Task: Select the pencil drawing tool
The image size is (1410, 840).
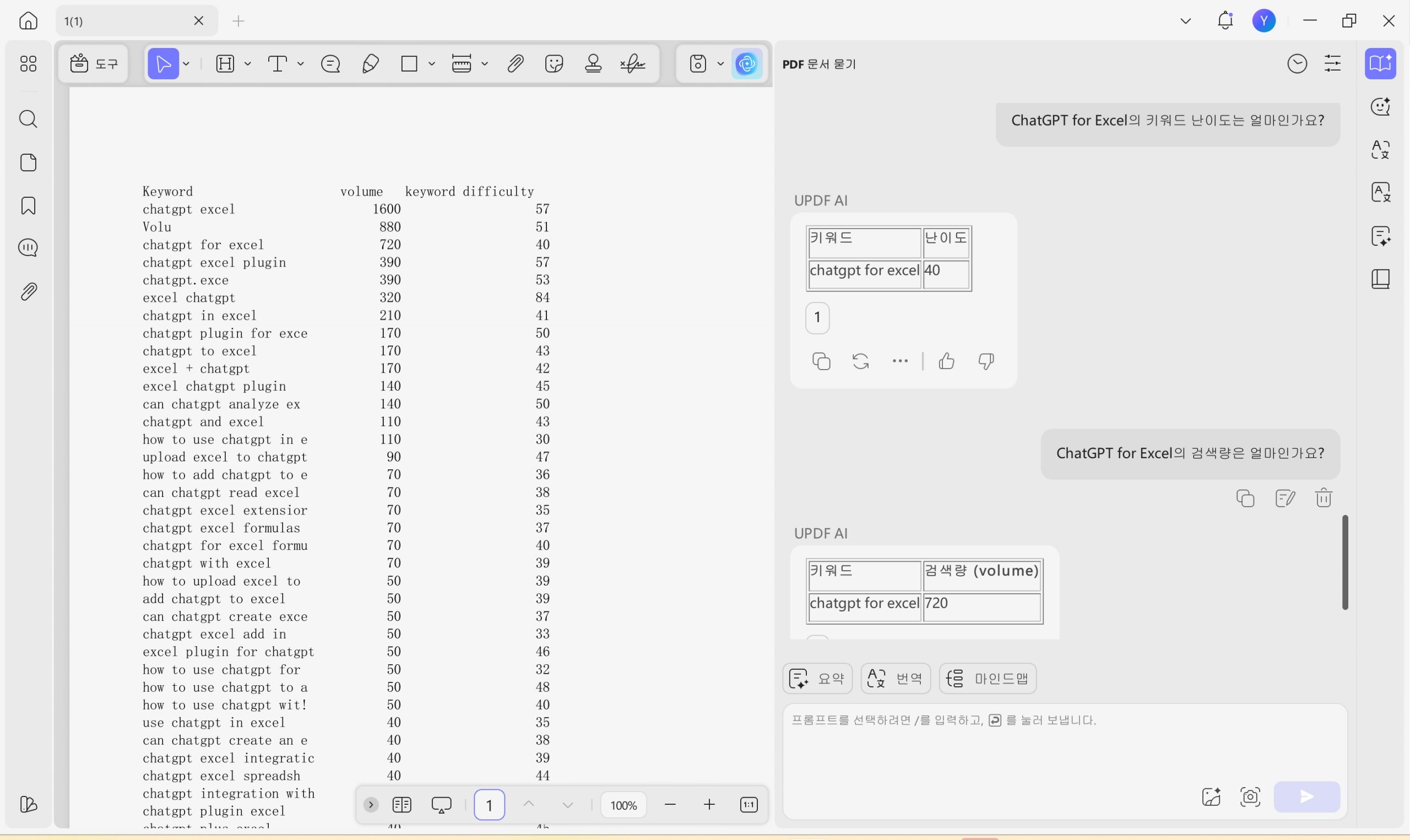Action: [x=370, y=63]
